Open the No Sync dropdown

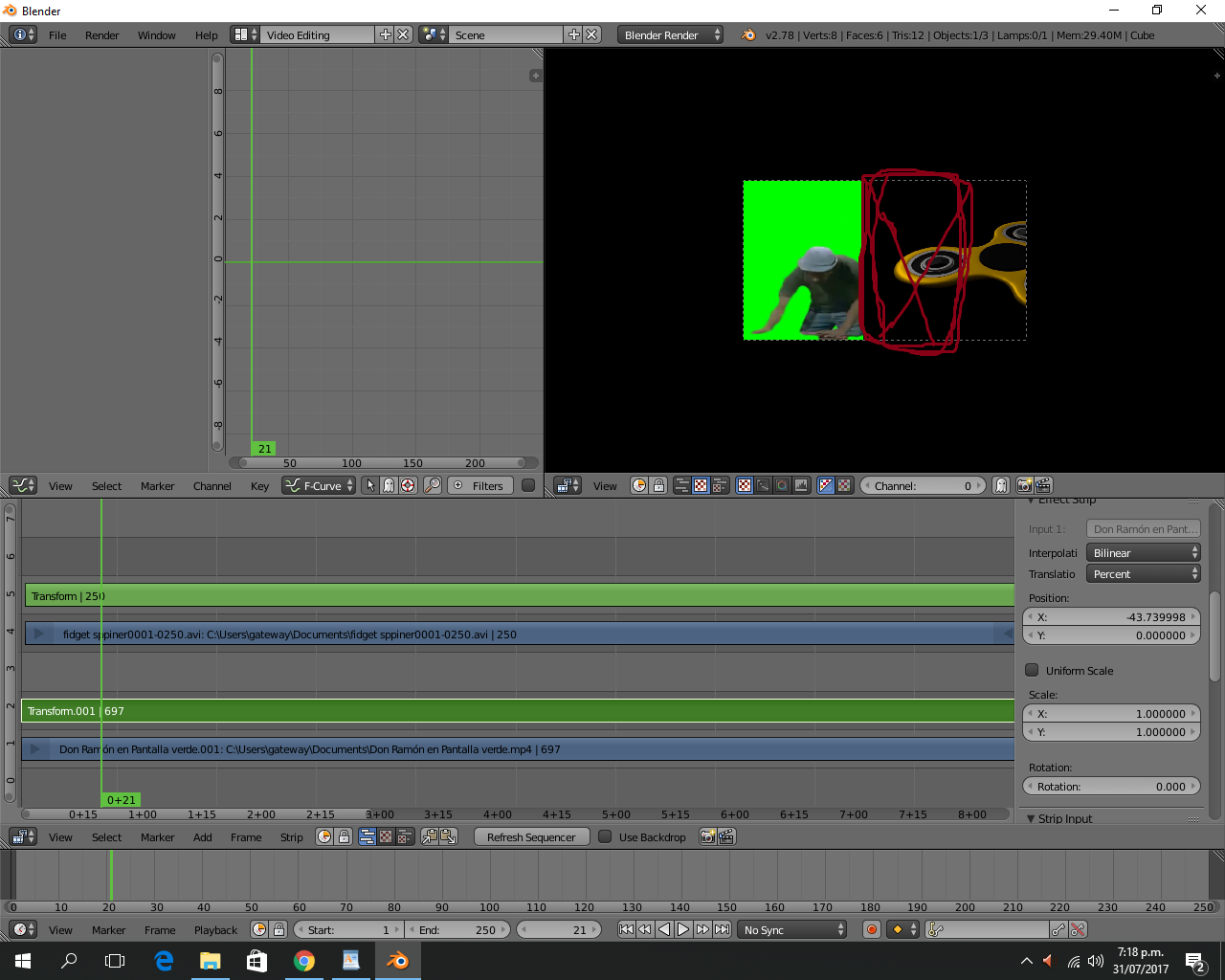tap(793, 929)
